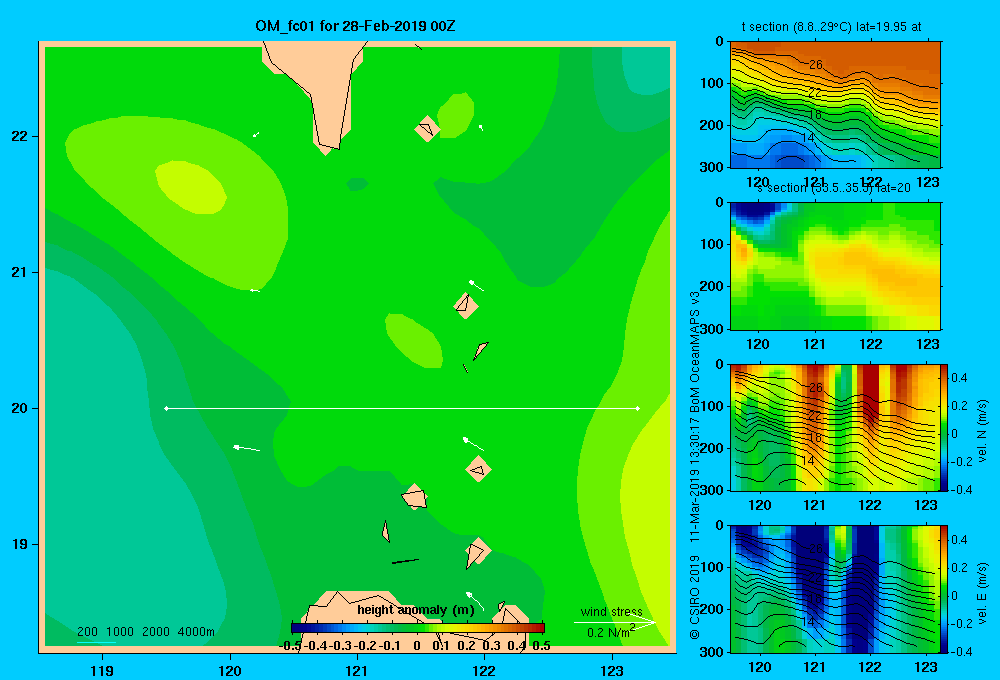
Task: Open the temperature section plot
Action: tap(835, 105)
